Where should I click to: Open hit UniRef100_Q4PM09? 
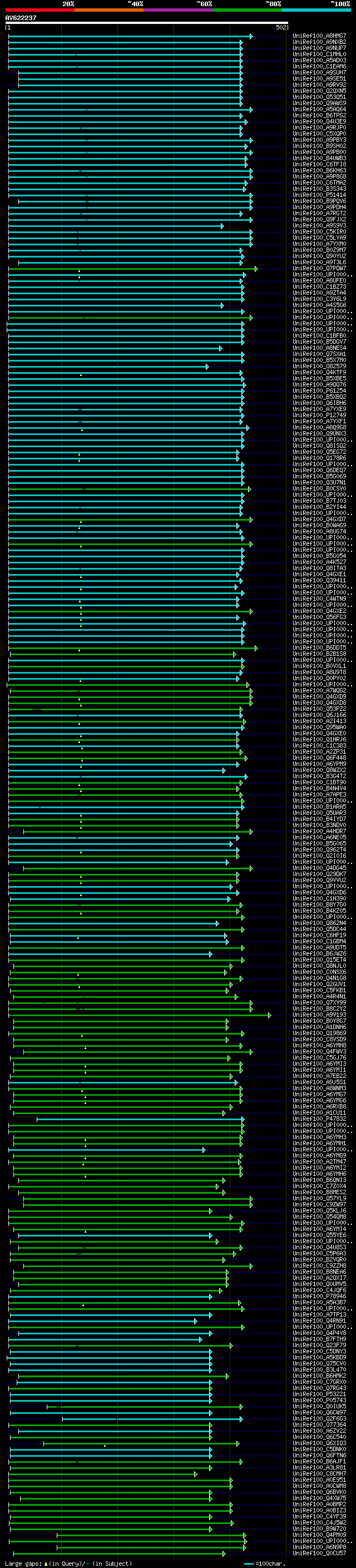[x=319, y=1535]
